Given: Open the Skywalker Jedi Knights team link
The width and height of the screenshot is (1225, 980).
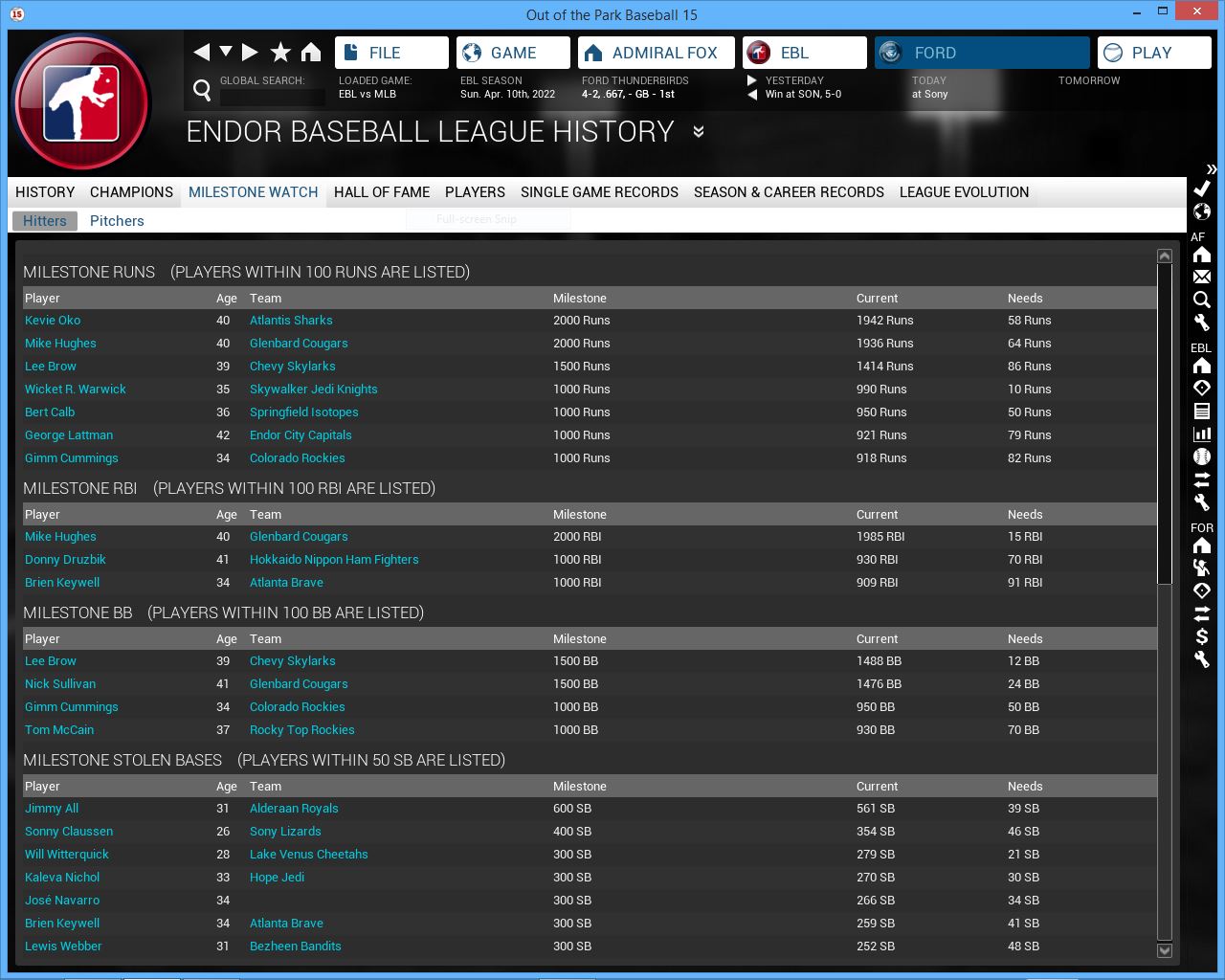Looking at the screenshot, I should click(x=313, y=390).
